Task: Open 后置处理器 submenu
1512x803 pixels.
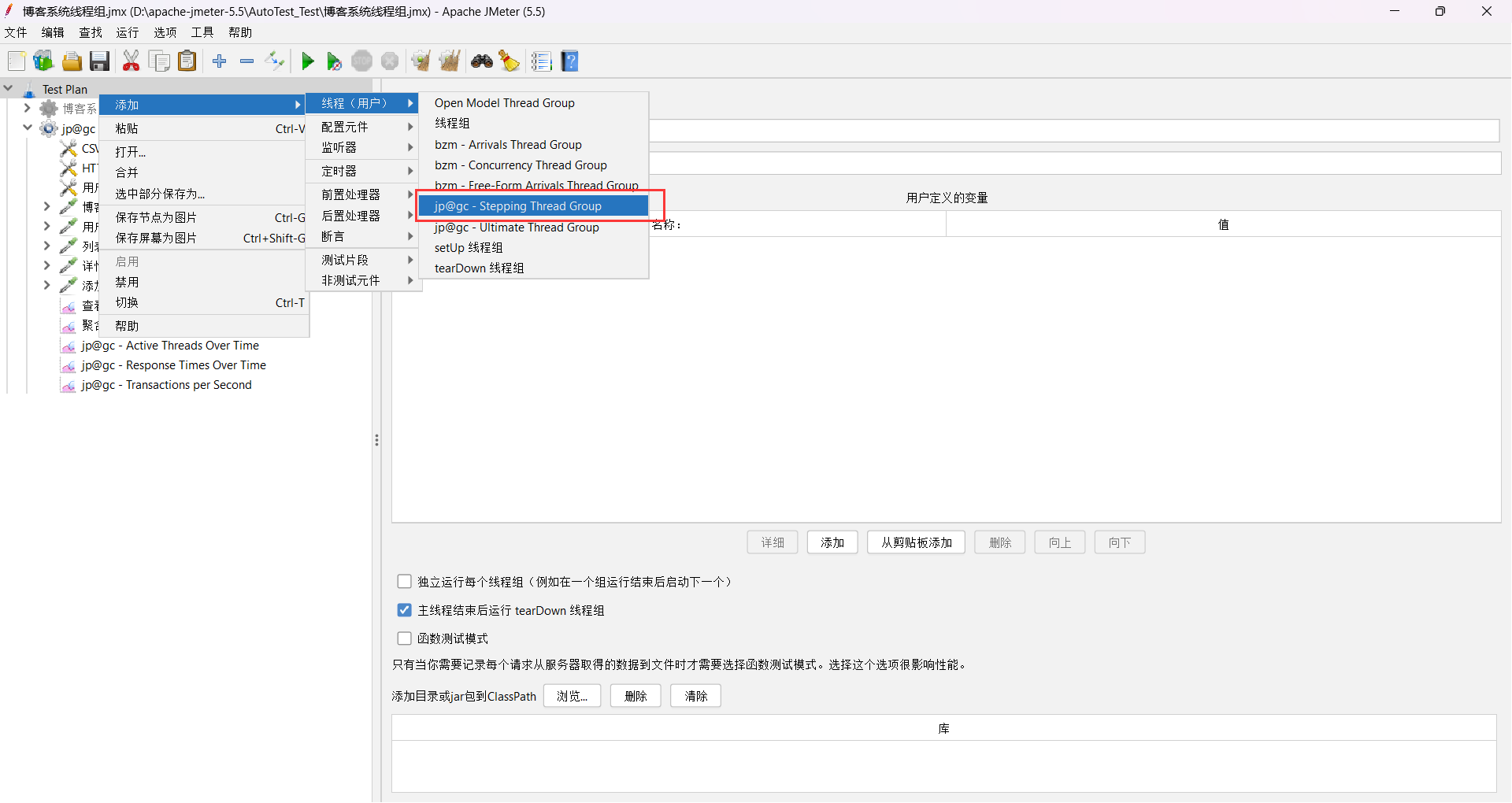Action: pyautogui.click(x=362, y=216)
